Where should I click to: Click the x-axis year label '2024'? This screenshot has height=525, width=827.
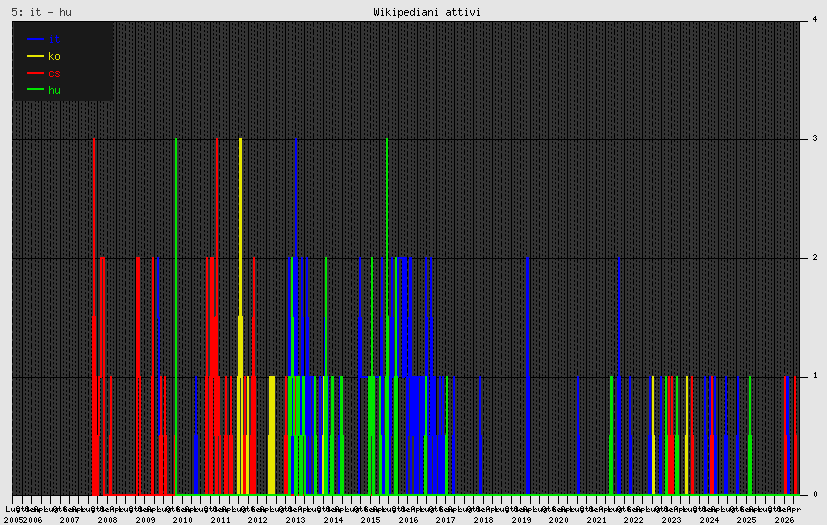[x=709, y=520]
